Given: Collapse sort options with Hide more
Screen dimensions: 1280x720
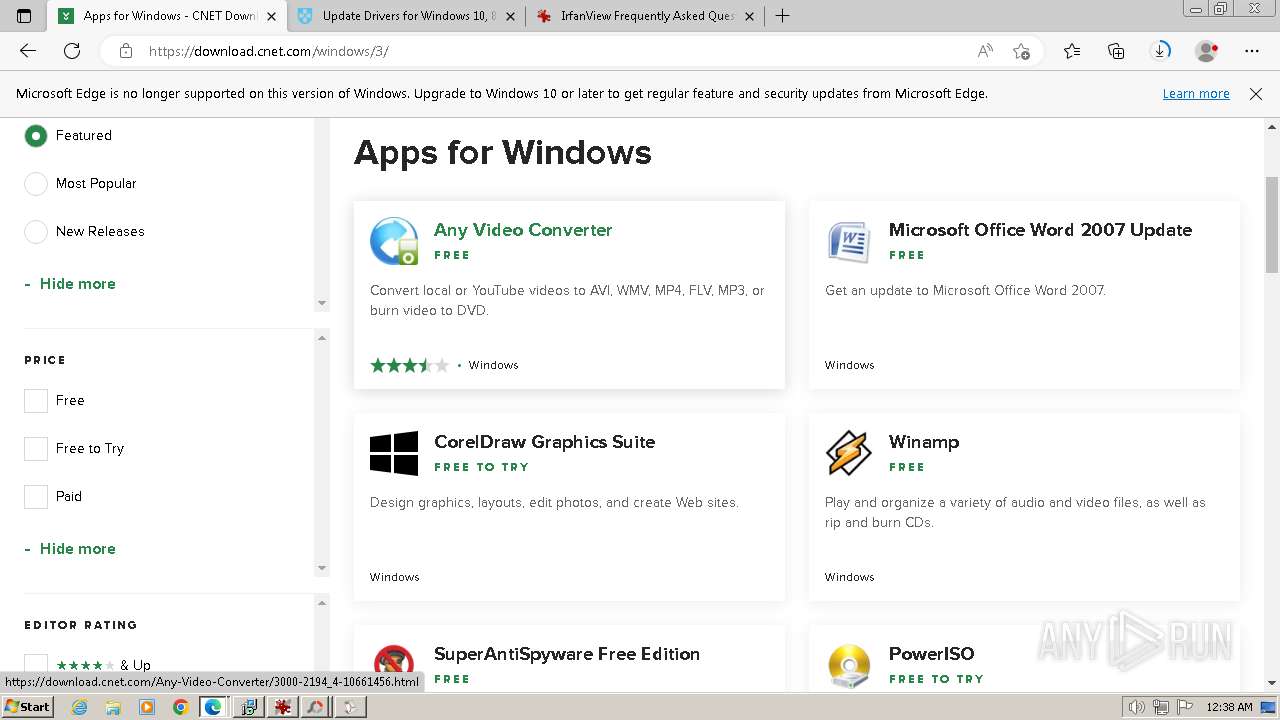Looking at the screenshot, I should (70, 284).
